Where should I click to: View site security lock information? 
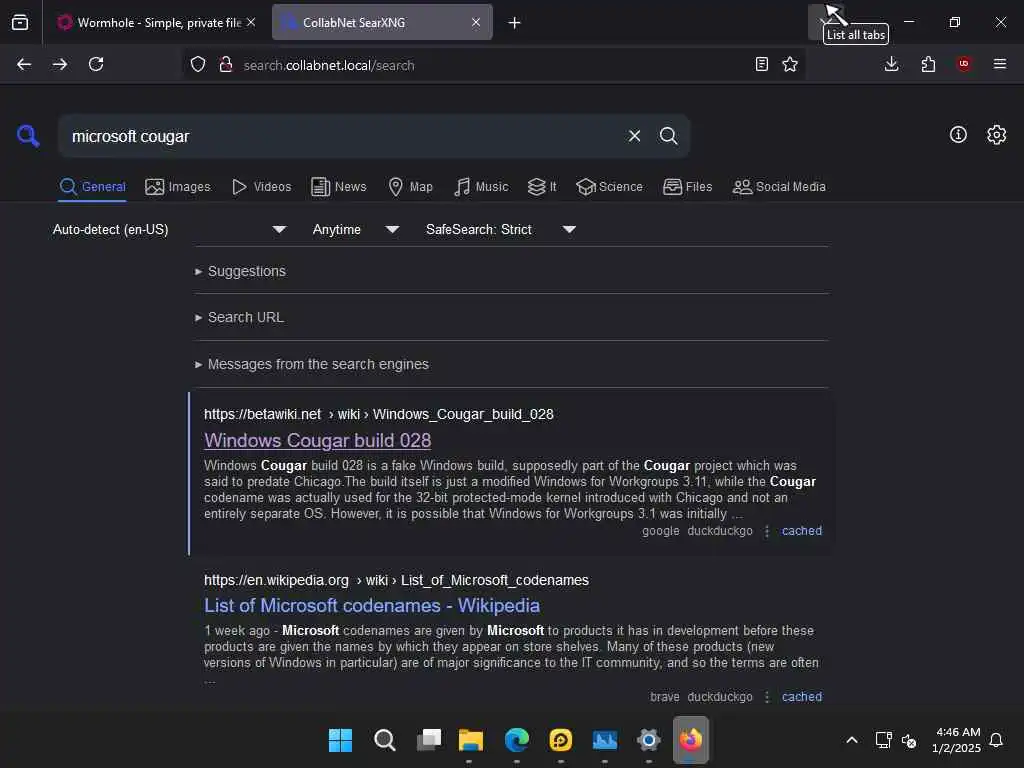click(x=226, y=64)
